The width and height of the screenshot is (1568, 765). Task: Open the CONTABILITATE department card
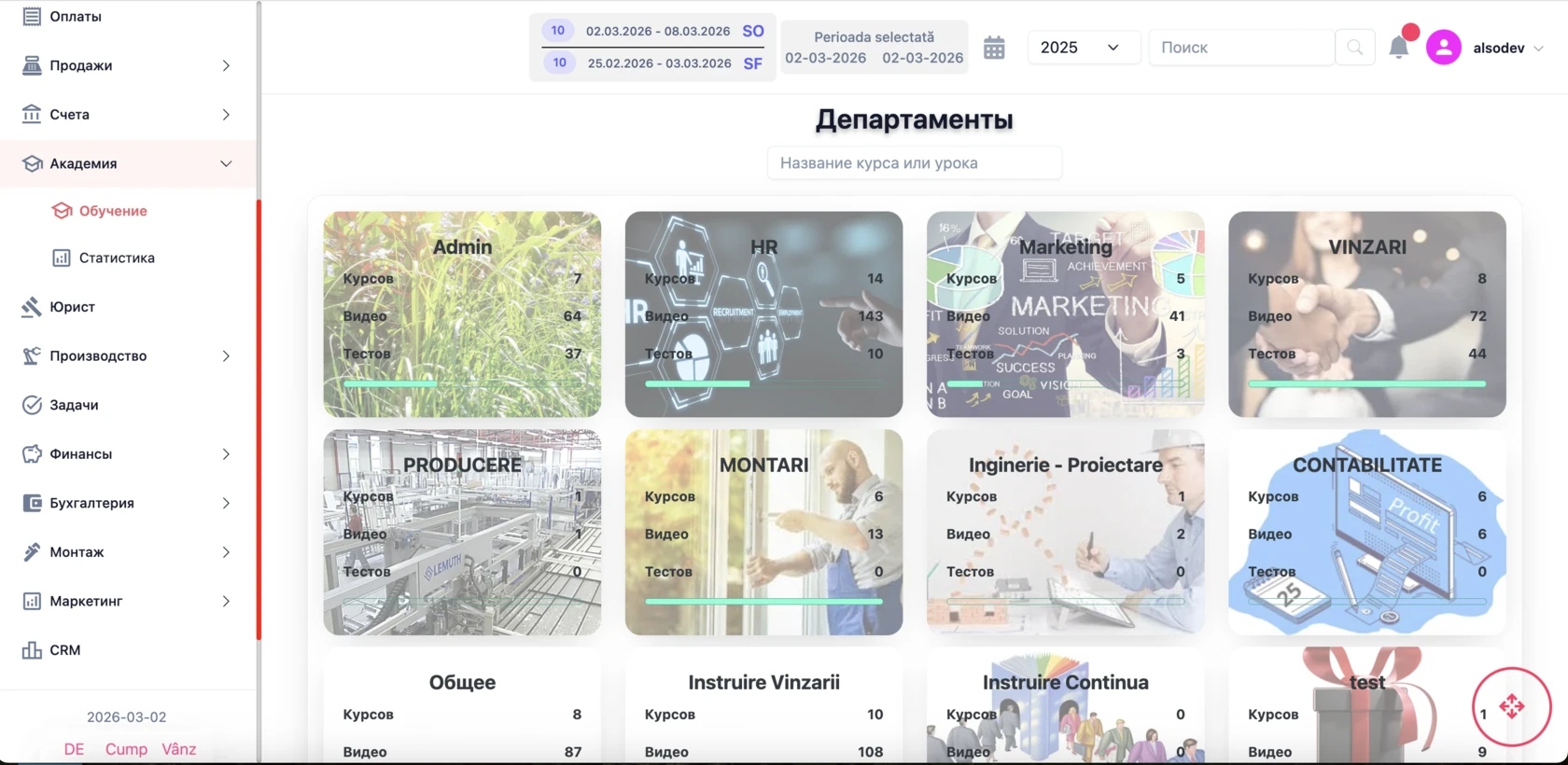pyautogui.click(x=1367, y=533)
